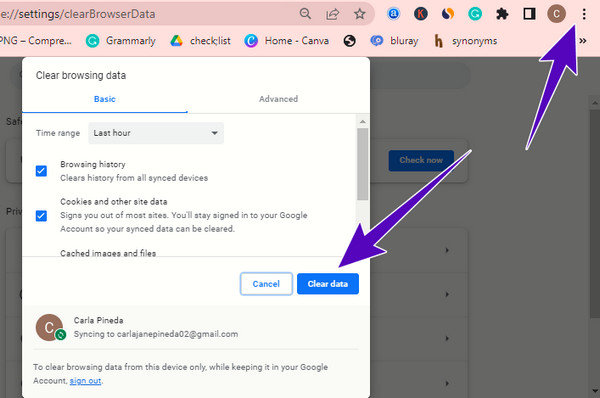600x398 pixels.
Task: Click the 'Clear browsing data' dialog title
Action: click(x=81, y=75)
